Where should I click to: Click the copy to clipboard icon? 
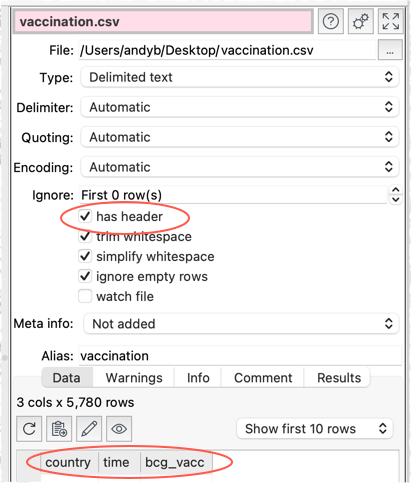59,428
